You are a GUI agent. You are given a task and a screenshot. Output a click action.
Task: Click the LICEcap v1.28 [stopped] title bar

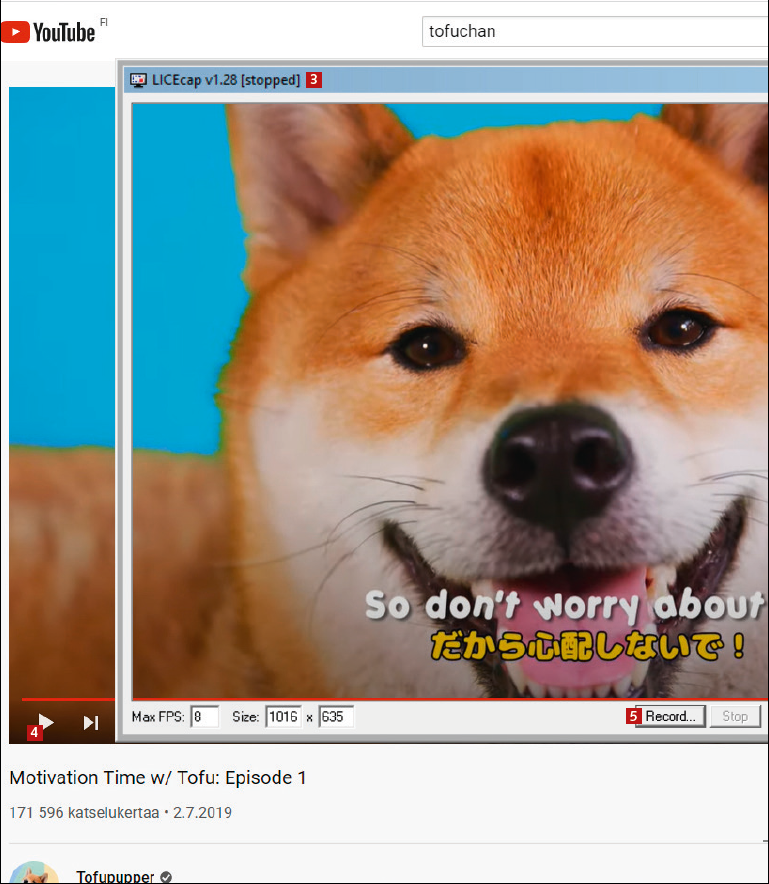click(445, 80)
